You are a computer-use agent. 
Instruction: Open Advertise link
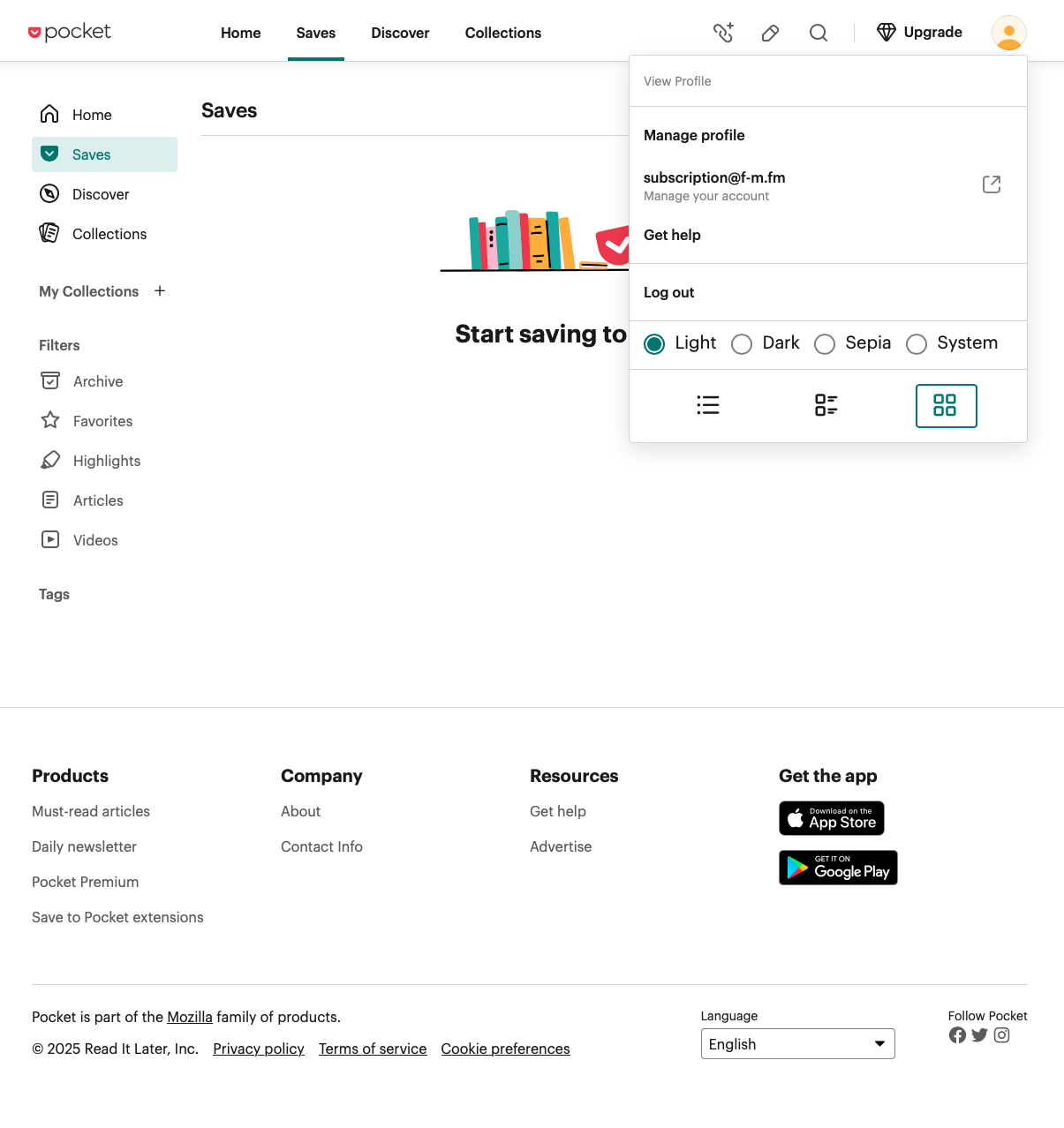click(561, 846)
